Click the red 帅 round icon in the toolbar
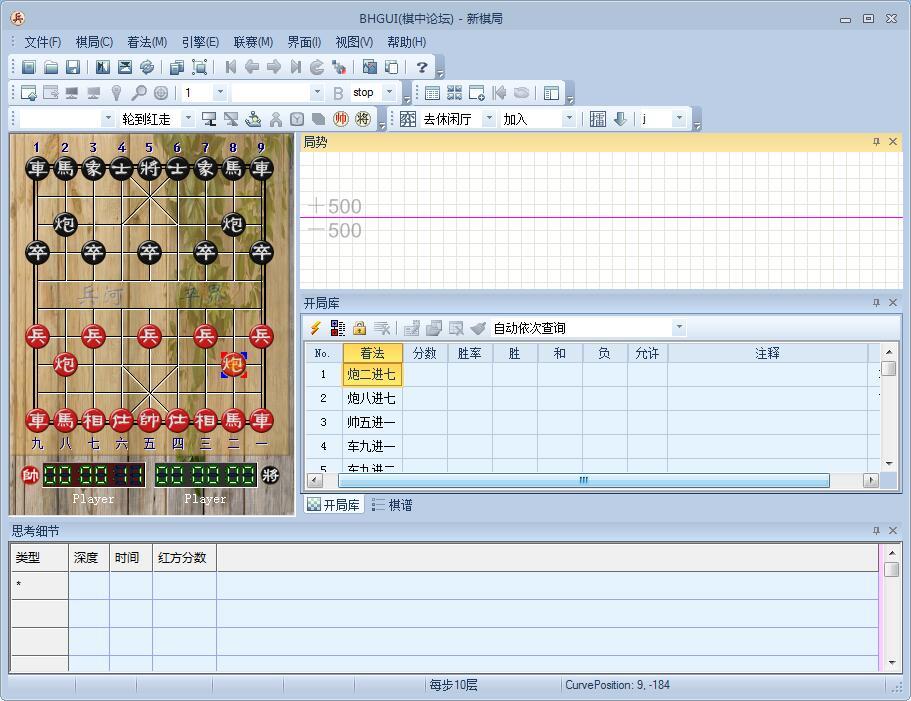This screenshot has width=911, height=701. pyautogui.click(x=341, y=119)
